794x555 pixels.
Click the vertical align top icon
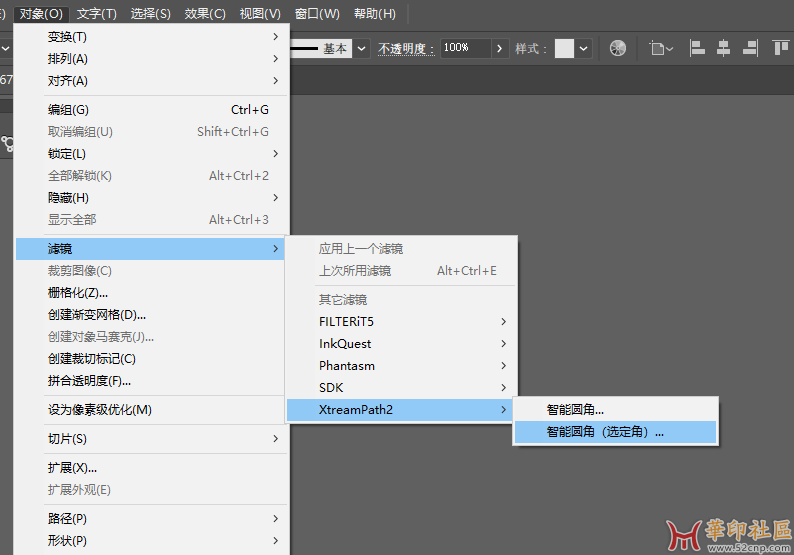(x=781, y=49)
